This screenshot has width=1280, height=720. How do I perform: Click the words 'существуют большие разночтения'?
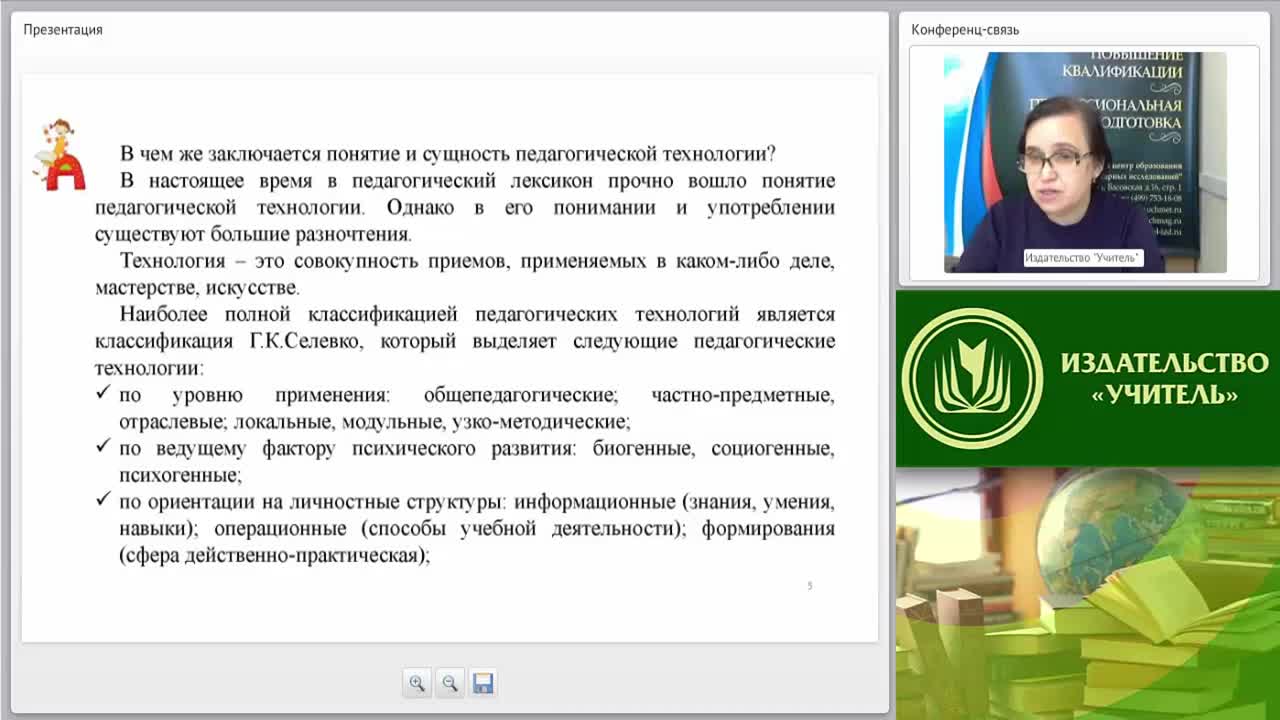coord(253,235)
